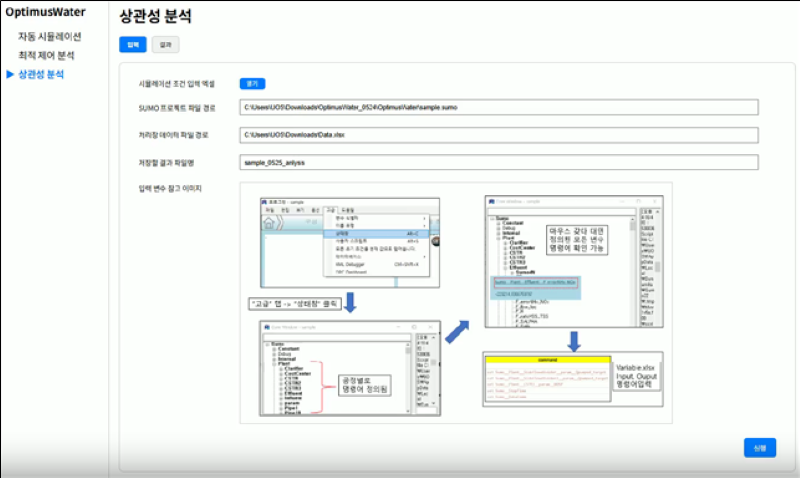Select 상관성 분석 in the sidebar
Viewport: 800px width, 478px height.
41,75
